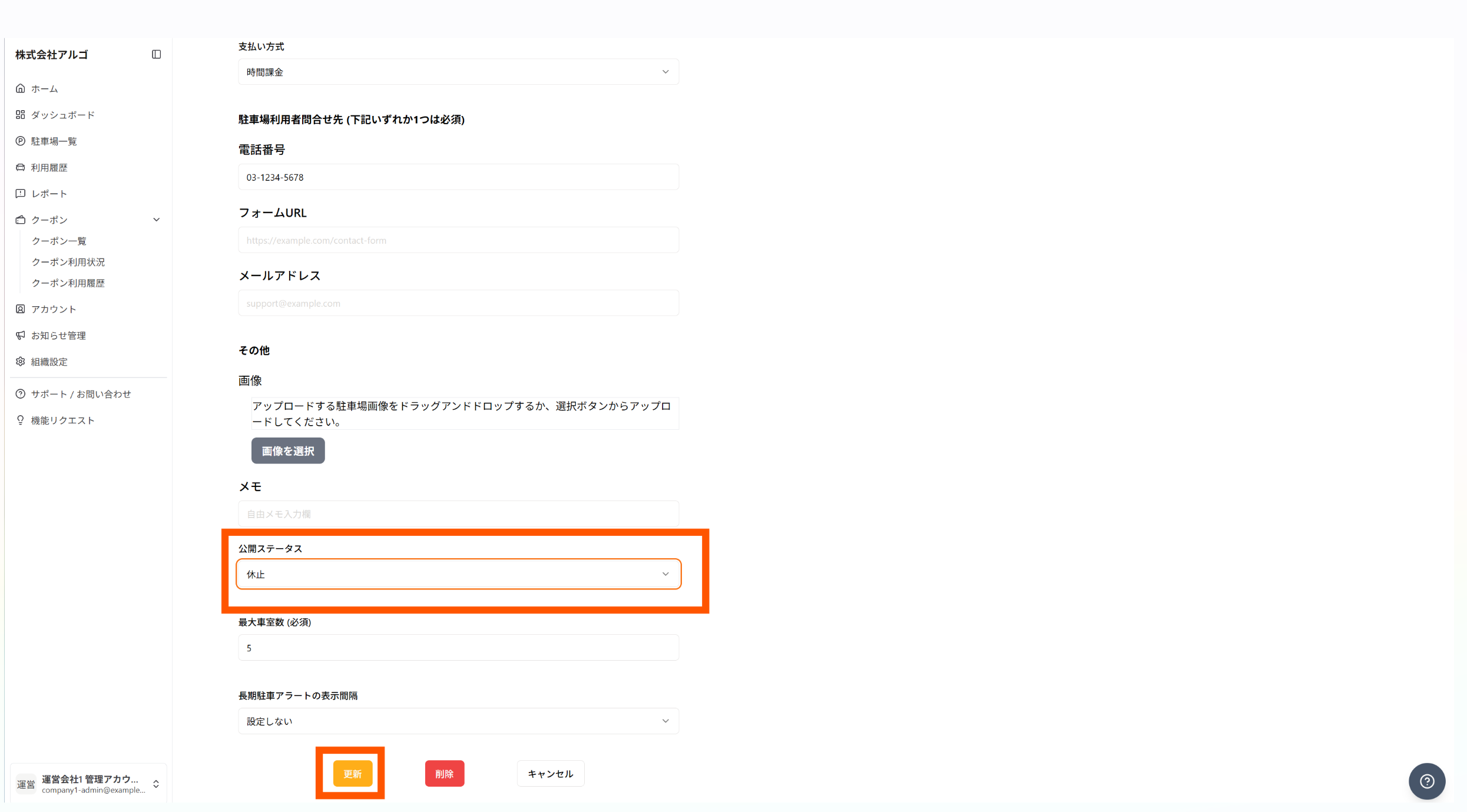Viewport: 1467px width, 812px height.
Task: Click the 画像を選択 button
Action: point(288,451)
